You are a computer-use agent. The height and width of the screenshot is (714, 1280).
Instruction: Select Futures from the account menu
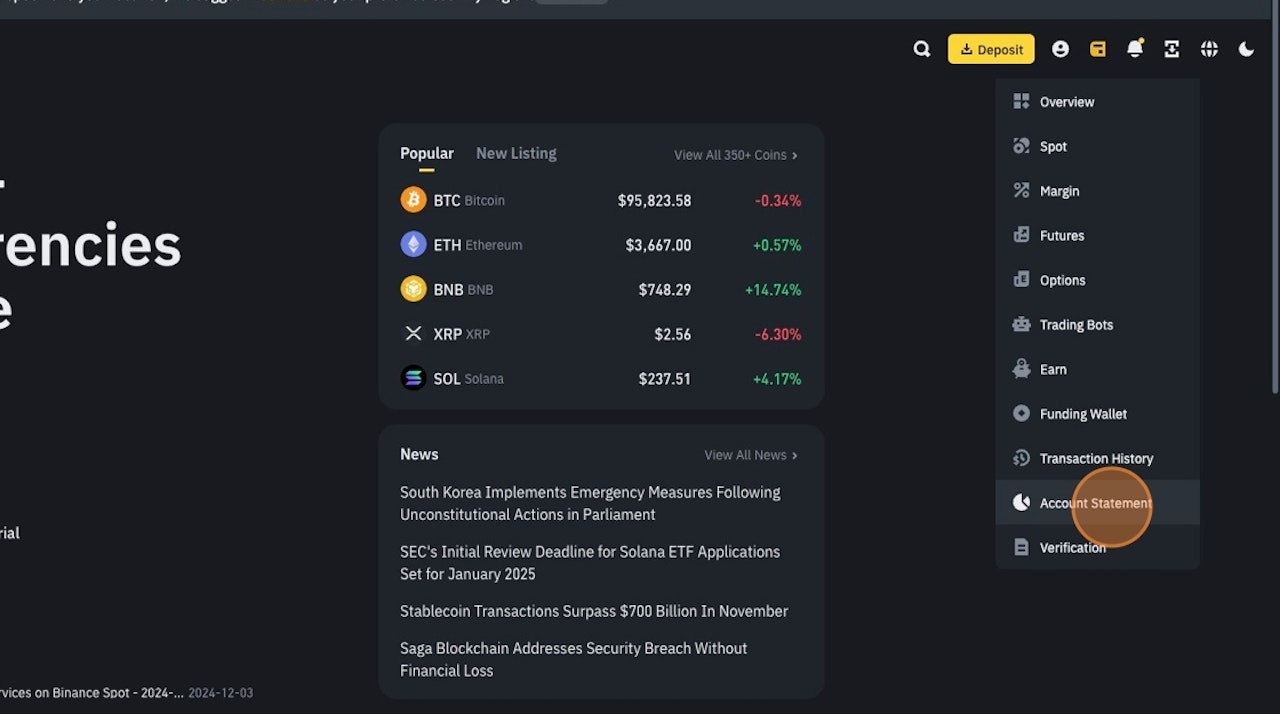1062,235
